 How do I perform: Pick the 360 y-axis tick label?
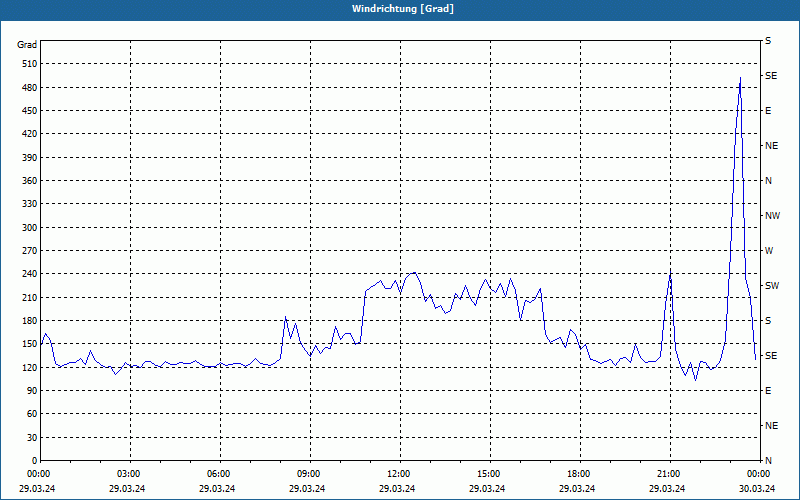click(x=30, y=181)
